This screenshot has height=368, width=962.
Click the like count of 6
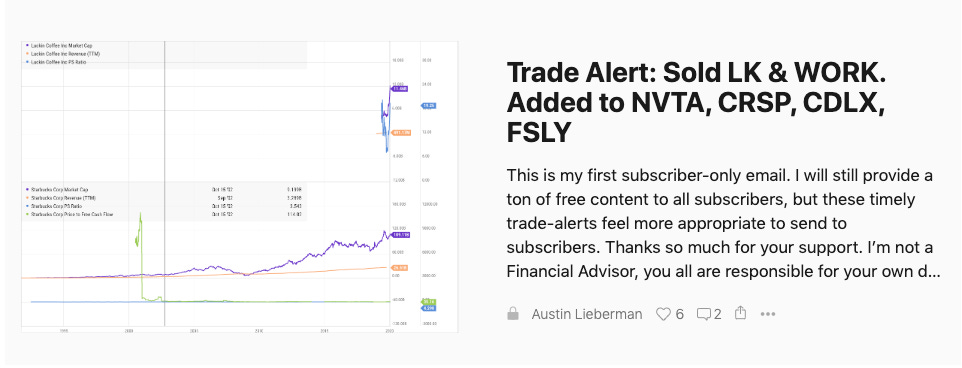point(679,314)
